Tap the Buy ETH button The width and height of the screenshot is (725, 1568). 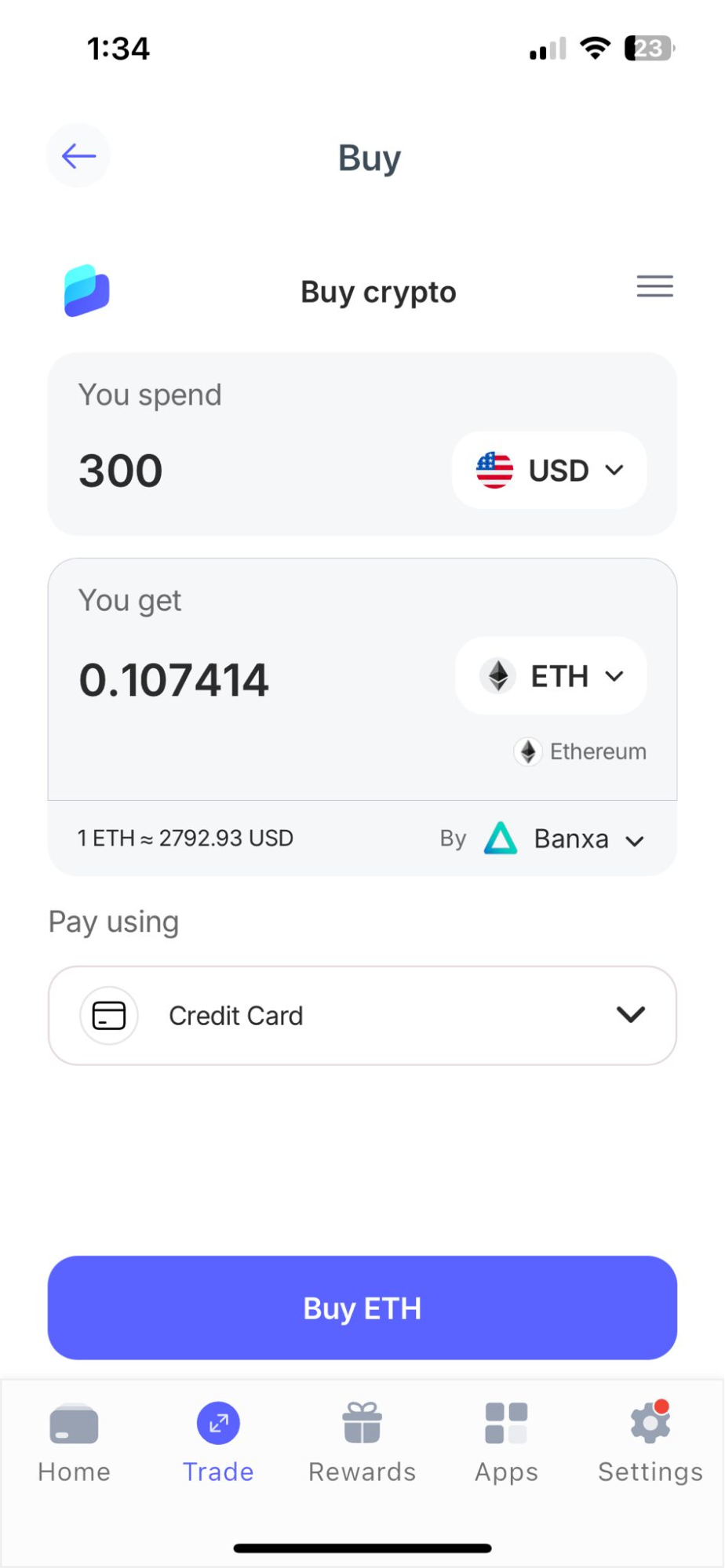pyautogui.click(x=362, y=1308)
